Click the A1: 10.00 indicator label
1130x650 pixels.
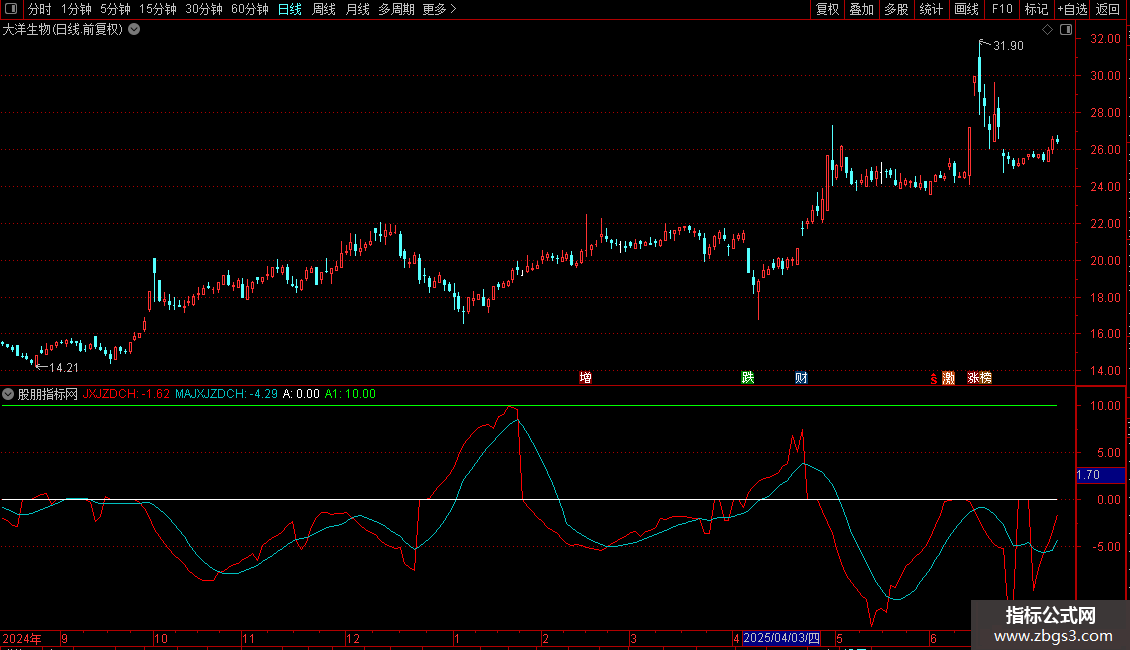350,394
